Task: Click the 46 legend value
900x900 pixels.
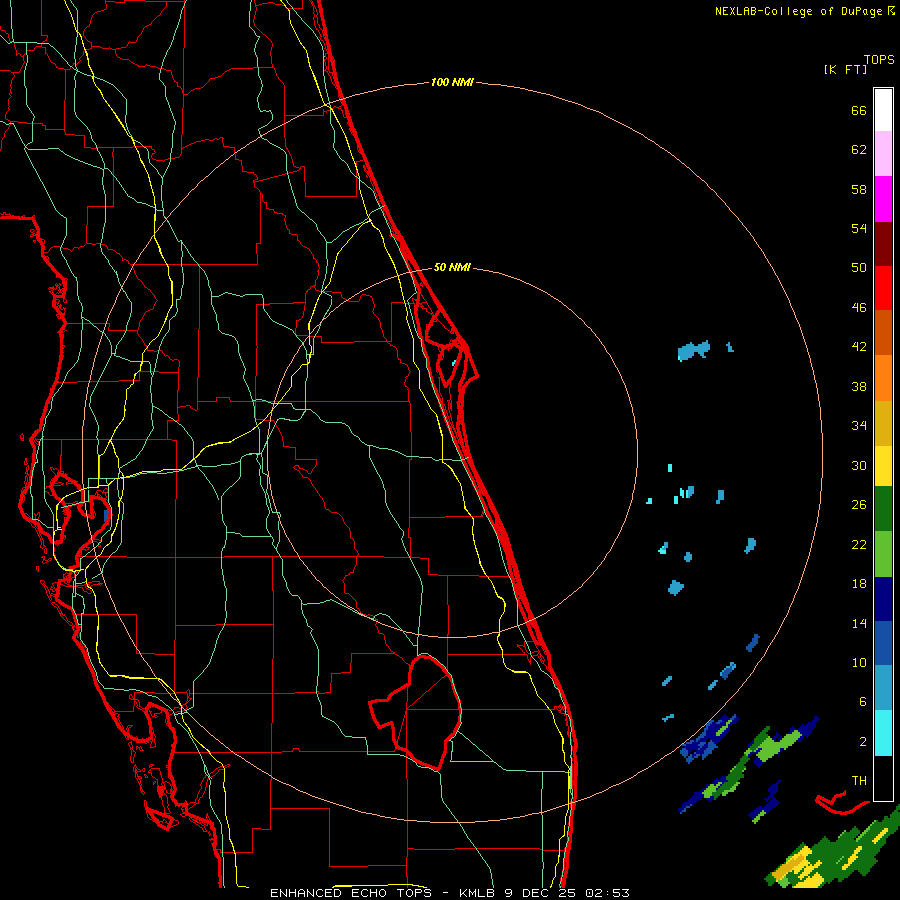Action: [x=859, y=308]
